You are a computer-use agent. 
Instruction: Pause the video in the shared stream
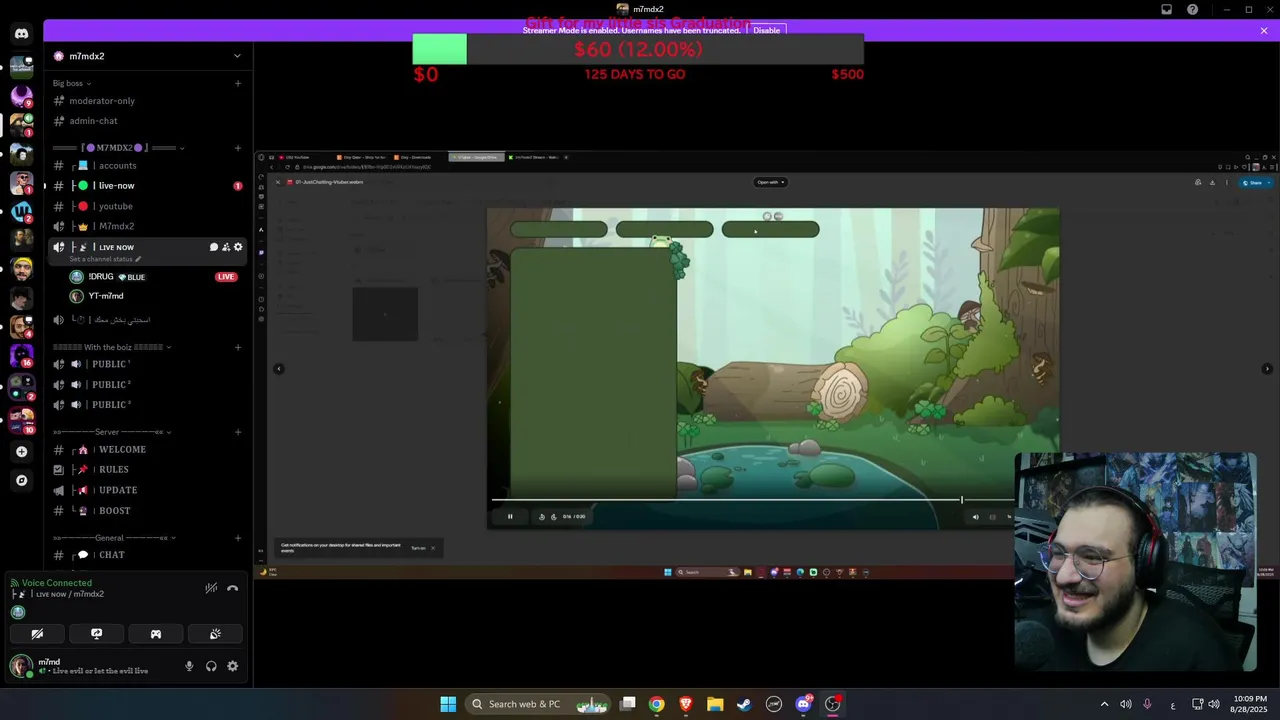click(510, 517)
